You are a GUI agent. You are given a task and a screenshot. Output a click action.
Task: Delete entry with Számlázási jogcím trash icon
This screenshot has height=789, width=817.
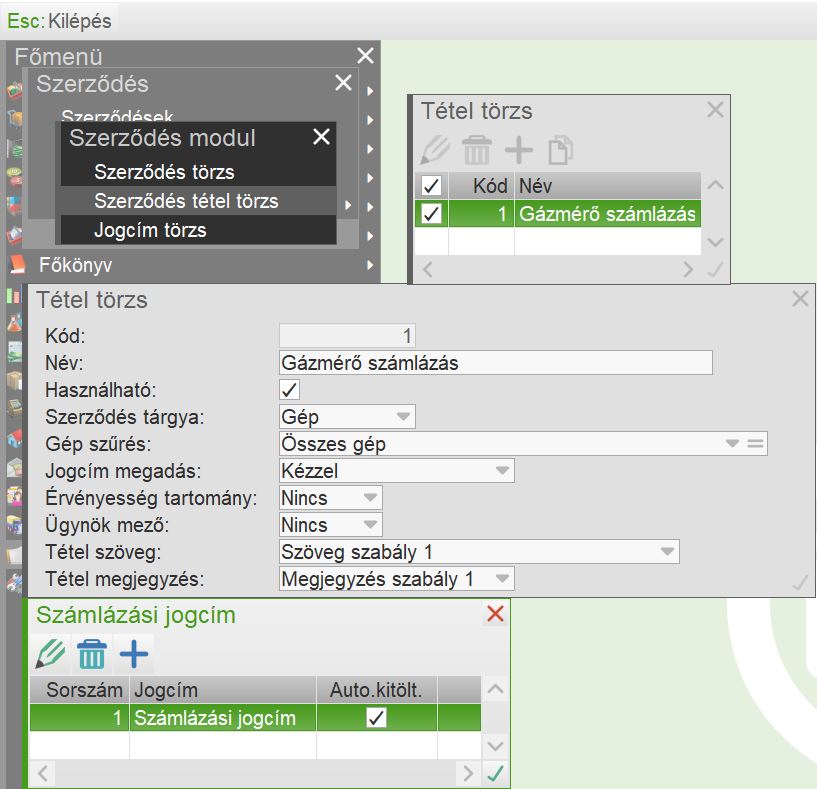click(92, 654)
